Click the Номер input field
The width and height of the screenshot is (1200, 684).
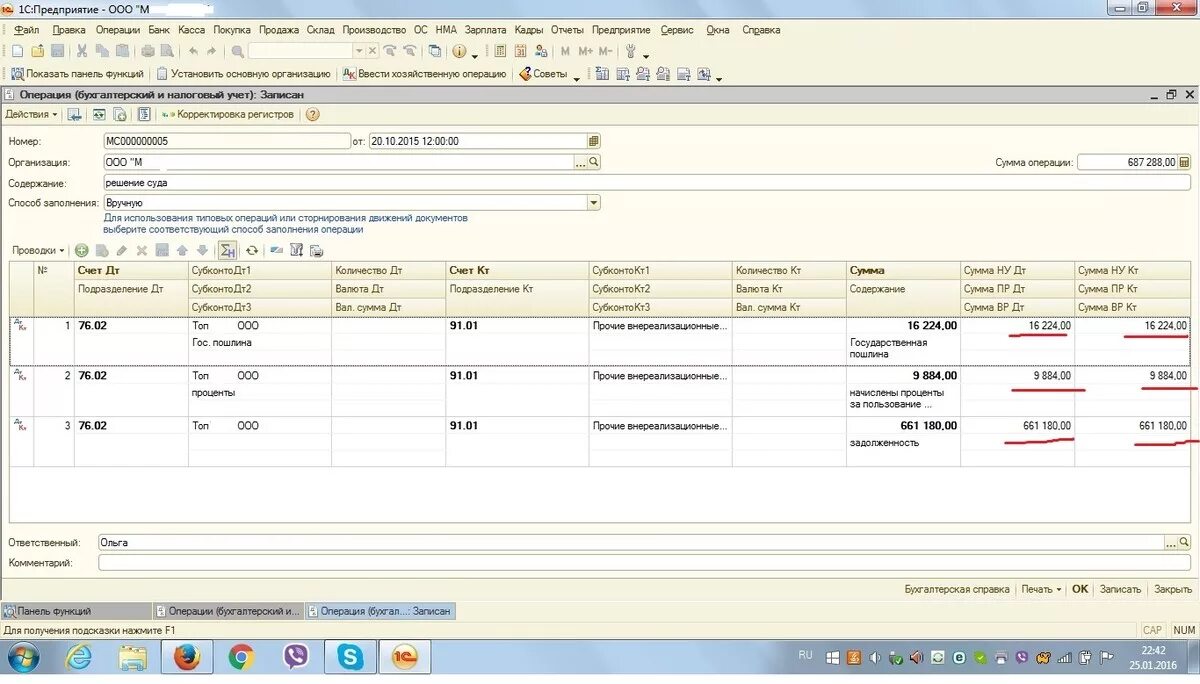tap(226, 141)
